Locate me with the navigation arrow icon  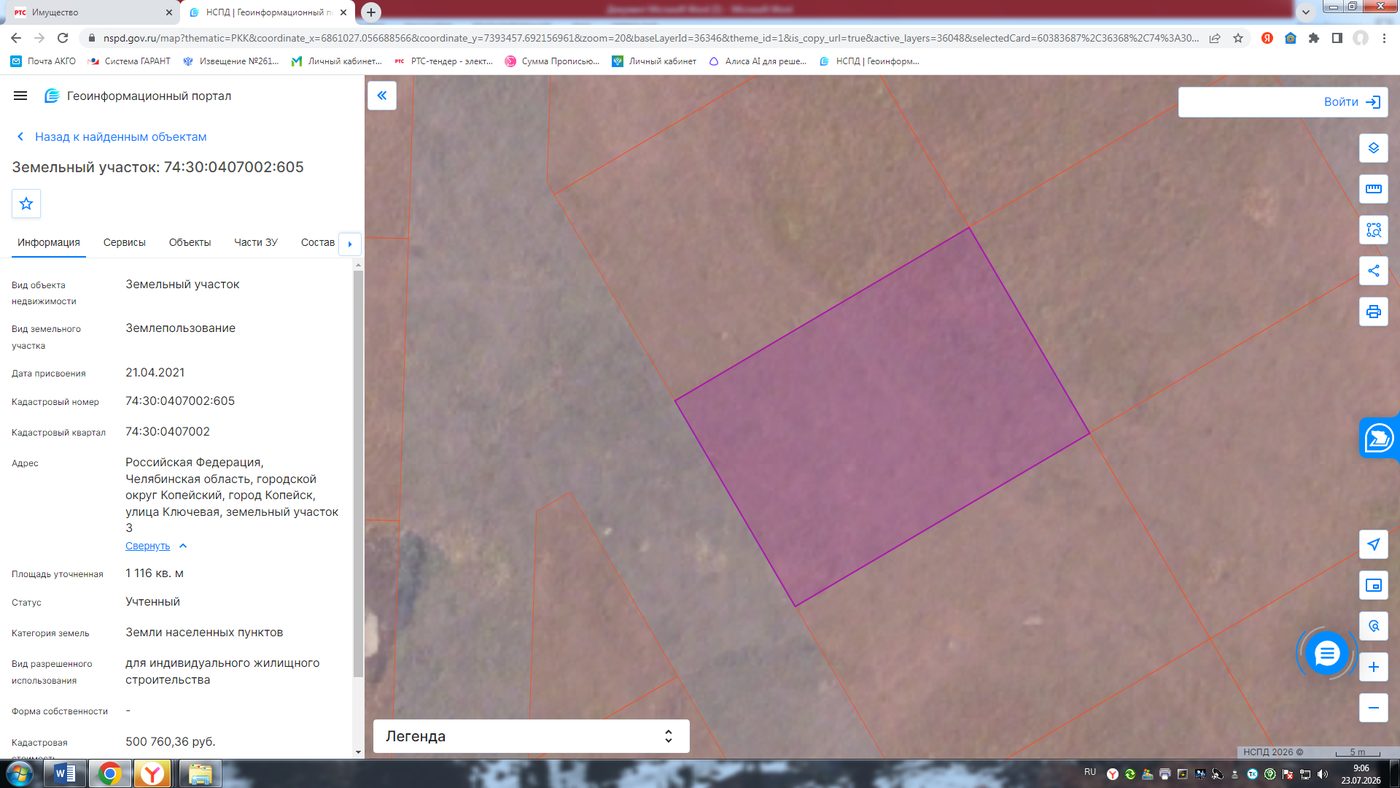[x=1373, y=544]
